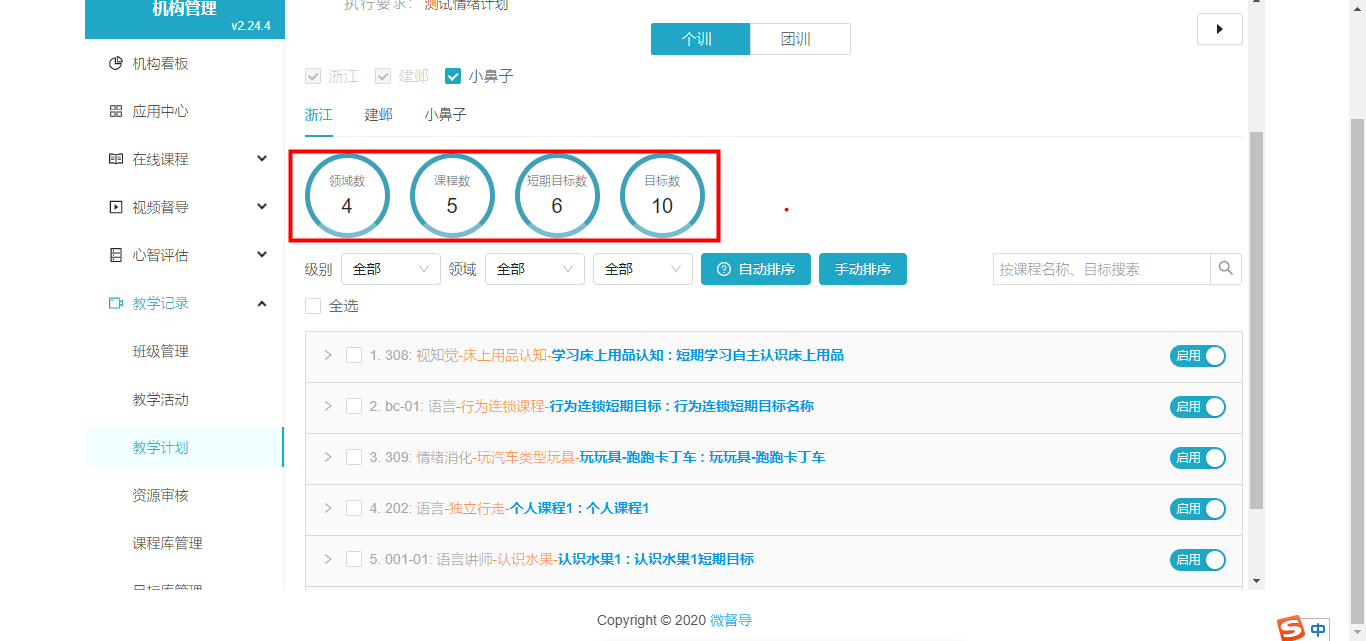
Task: Disable the 启用 switch for 独立行走
Action: pyautogui.click(x=1198, y=509)
